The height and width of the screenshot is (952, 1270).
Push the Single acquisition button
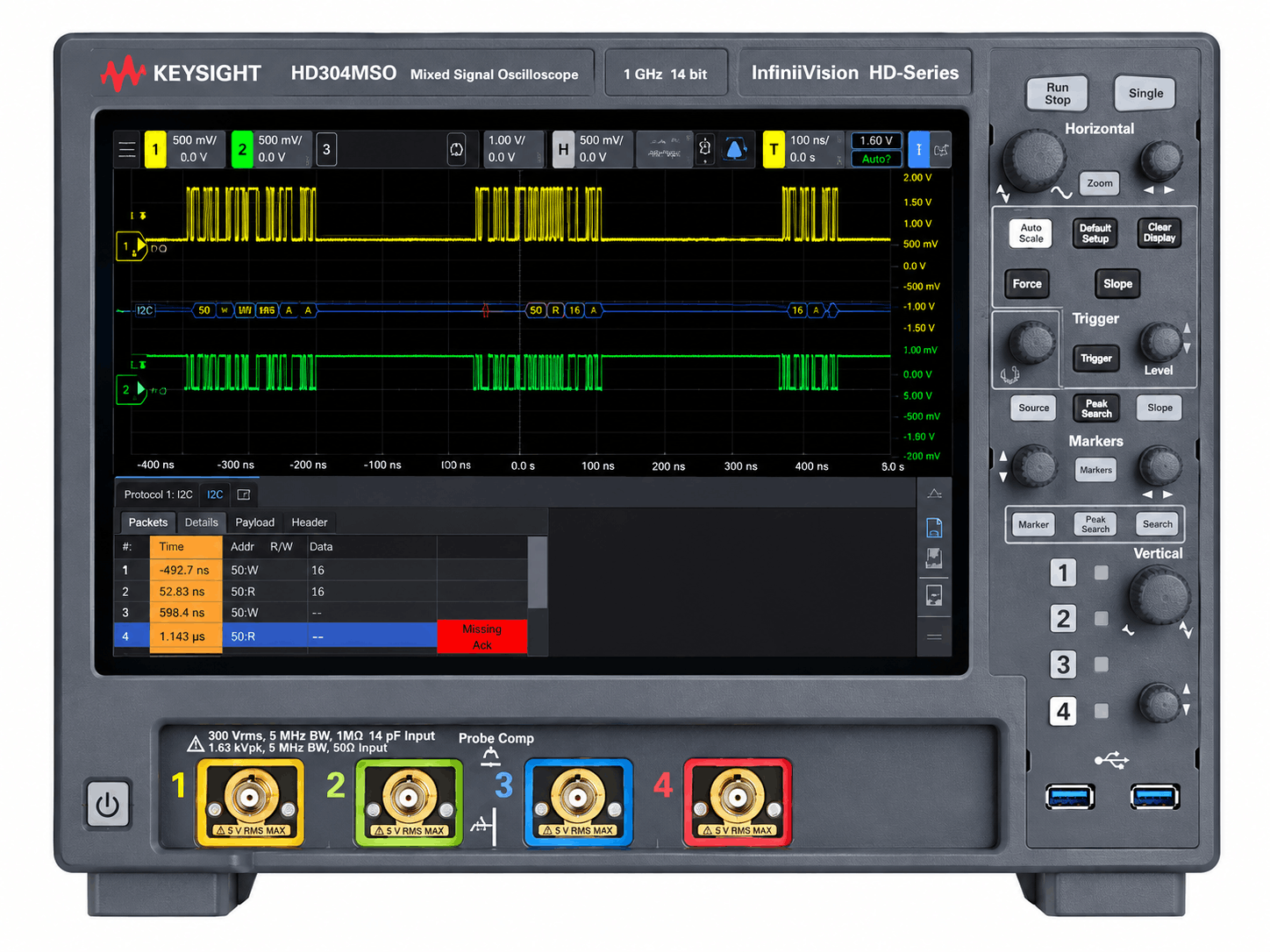[1145, 93]
